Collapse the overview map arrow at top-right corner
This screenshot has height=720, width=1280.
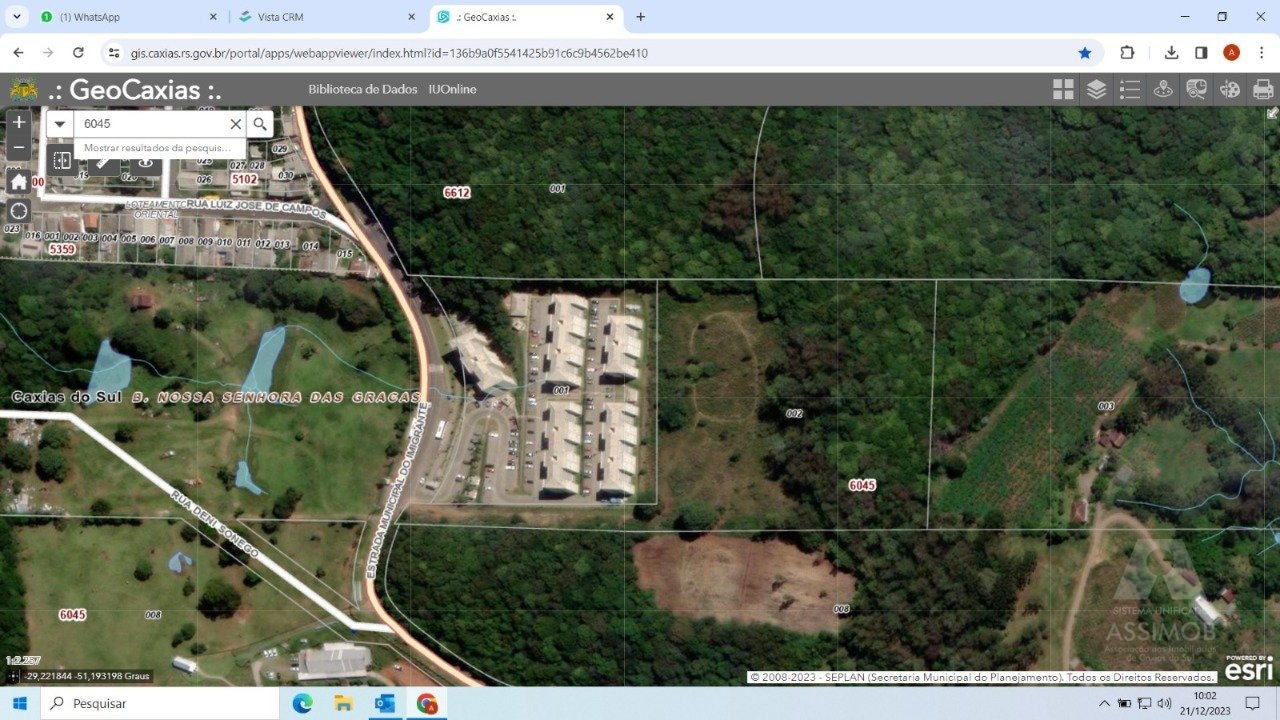(x=1272, y=113)
